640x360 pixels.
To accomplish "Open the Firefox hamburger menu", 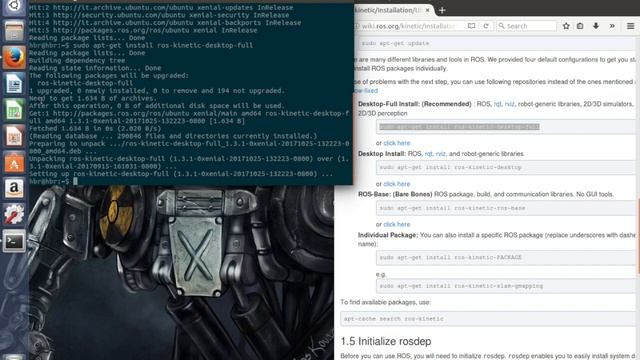I will click(x=630, y=26).
